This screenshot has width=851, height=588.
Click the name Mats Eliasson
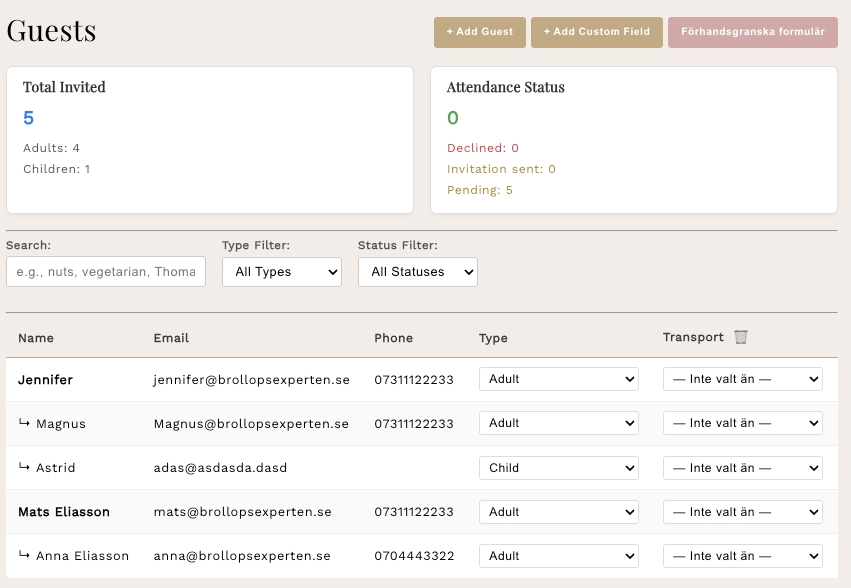[x=63, y=512]
